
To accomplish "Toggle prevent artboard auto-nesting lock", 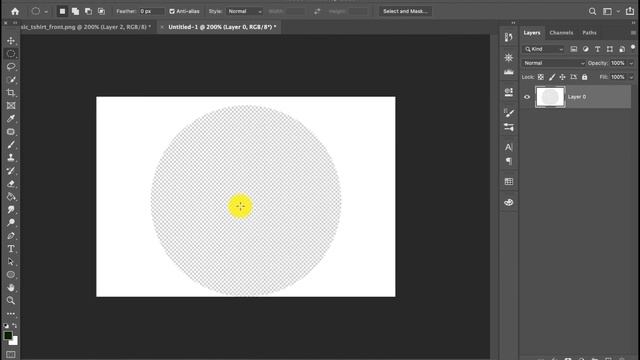I will point(573,77).
